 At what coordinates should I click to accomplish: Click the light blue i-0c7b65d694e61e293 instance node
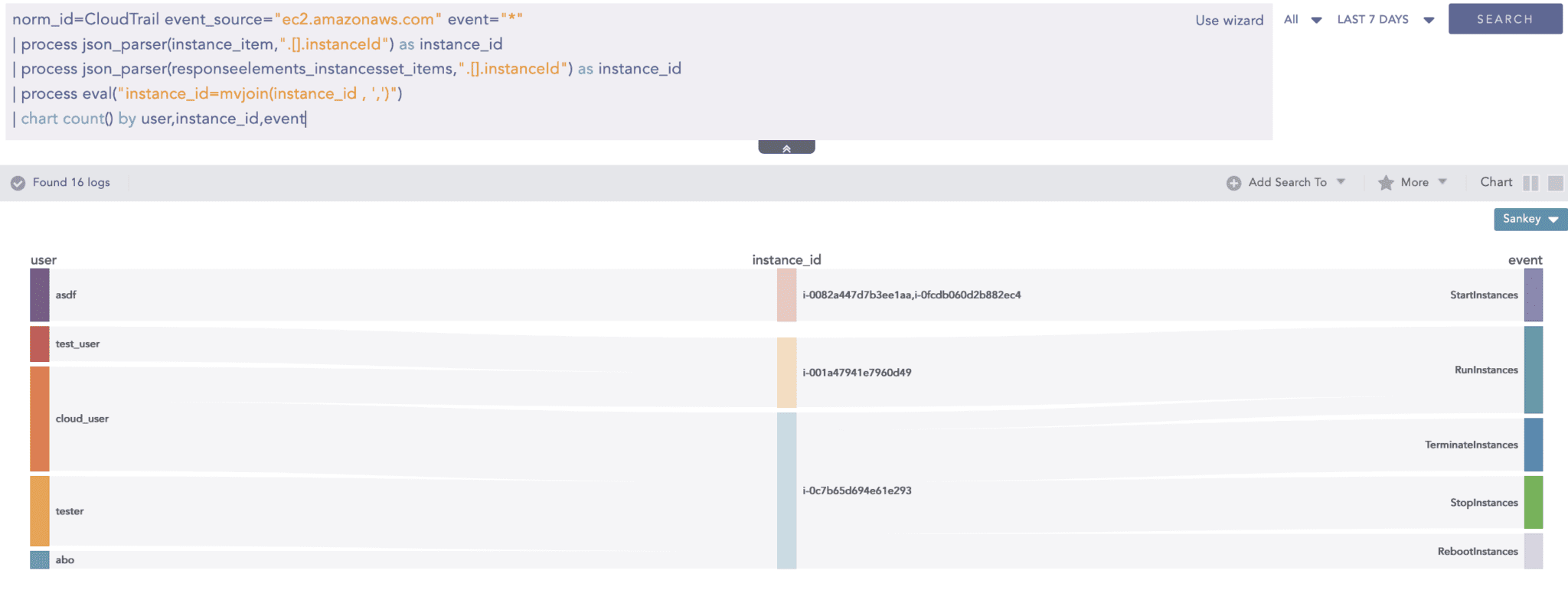pyautogui.click(x=786, y=491)
